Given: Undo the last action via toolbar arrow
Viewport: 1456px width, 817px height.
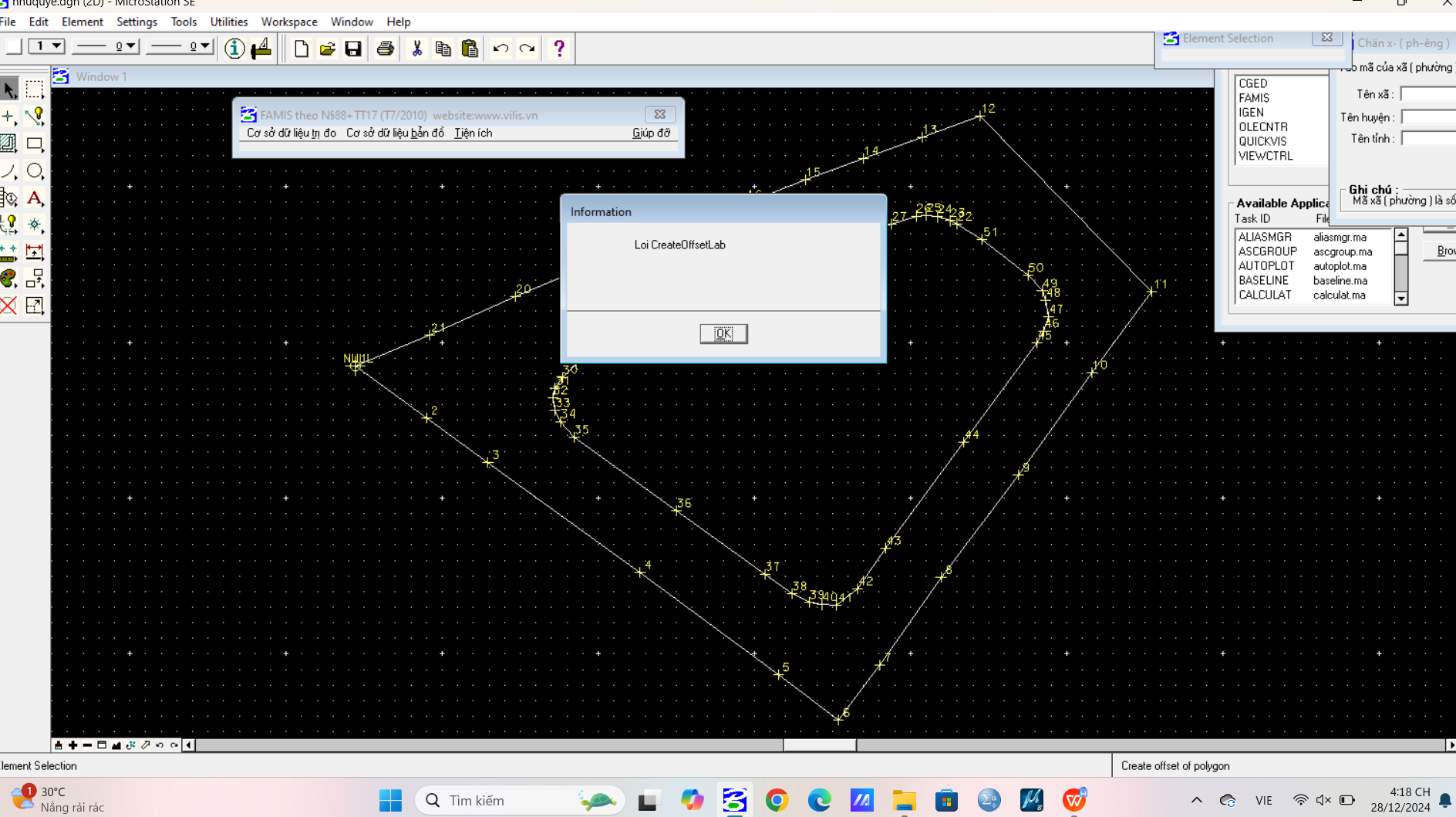Looking at the screenshot, I should pyautogui.click(x=501, y=49).
